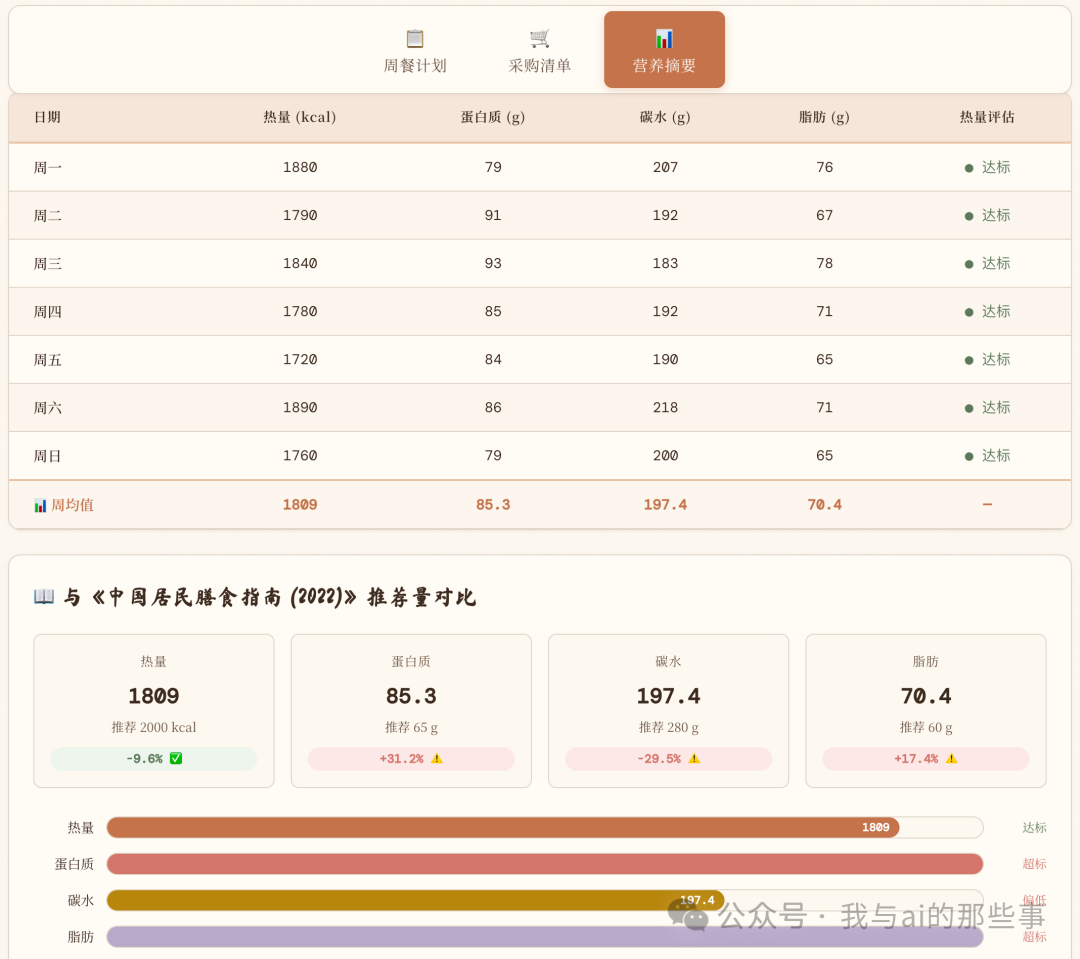
Task: Click the 达标 status in 周一 row
Action: coord(988,167)
